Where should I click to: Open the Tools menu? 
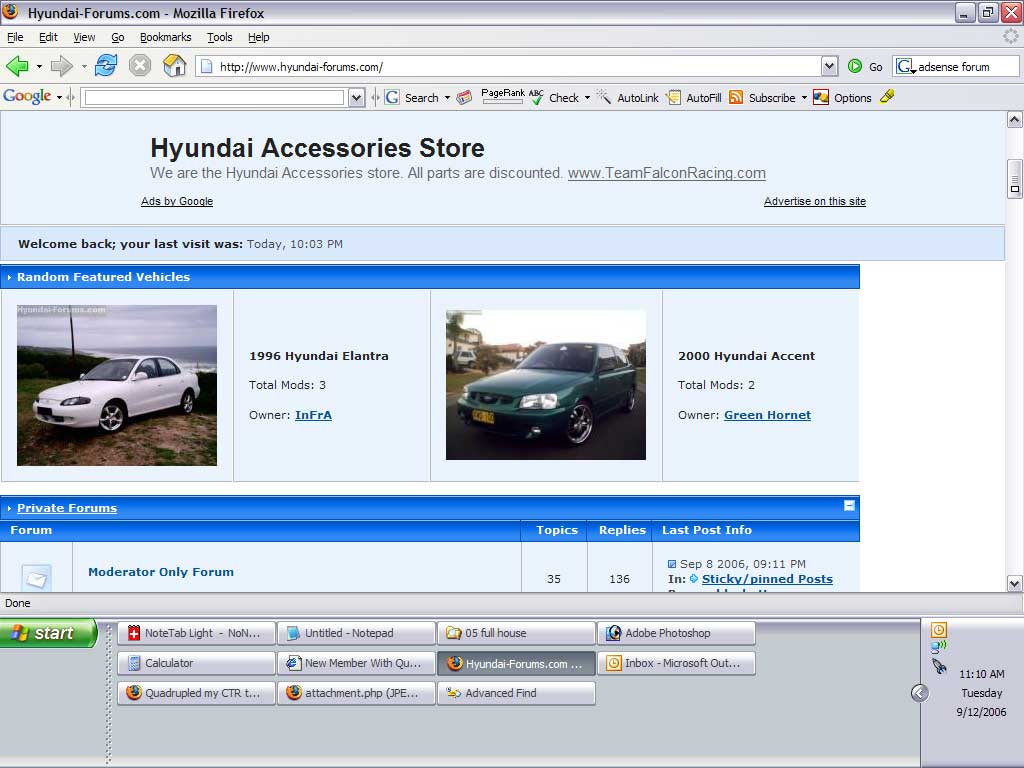pos(219,37)
